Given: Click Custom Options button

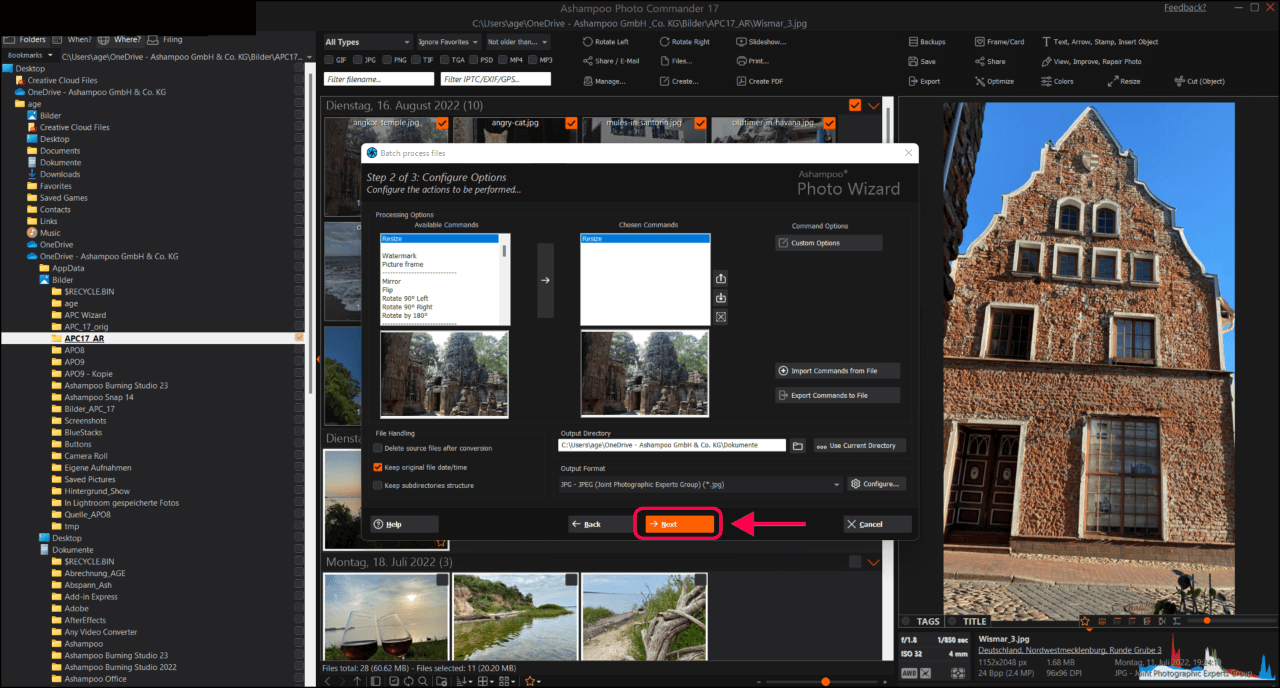Looking at the screenshot, I should [x=829, y=243].
